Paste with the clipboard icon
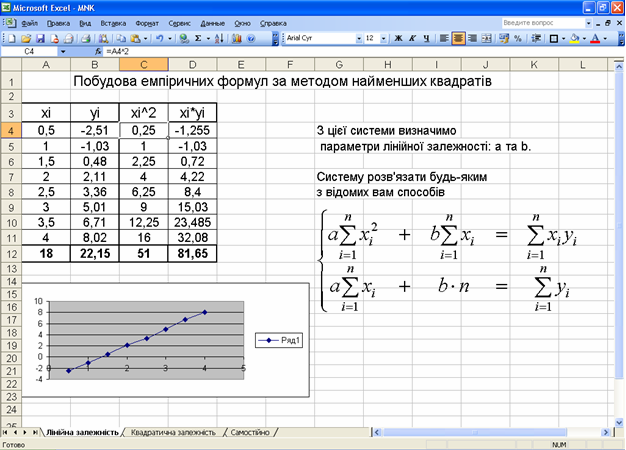Viewport: 626px width, 450px height. tap(136, 38)
